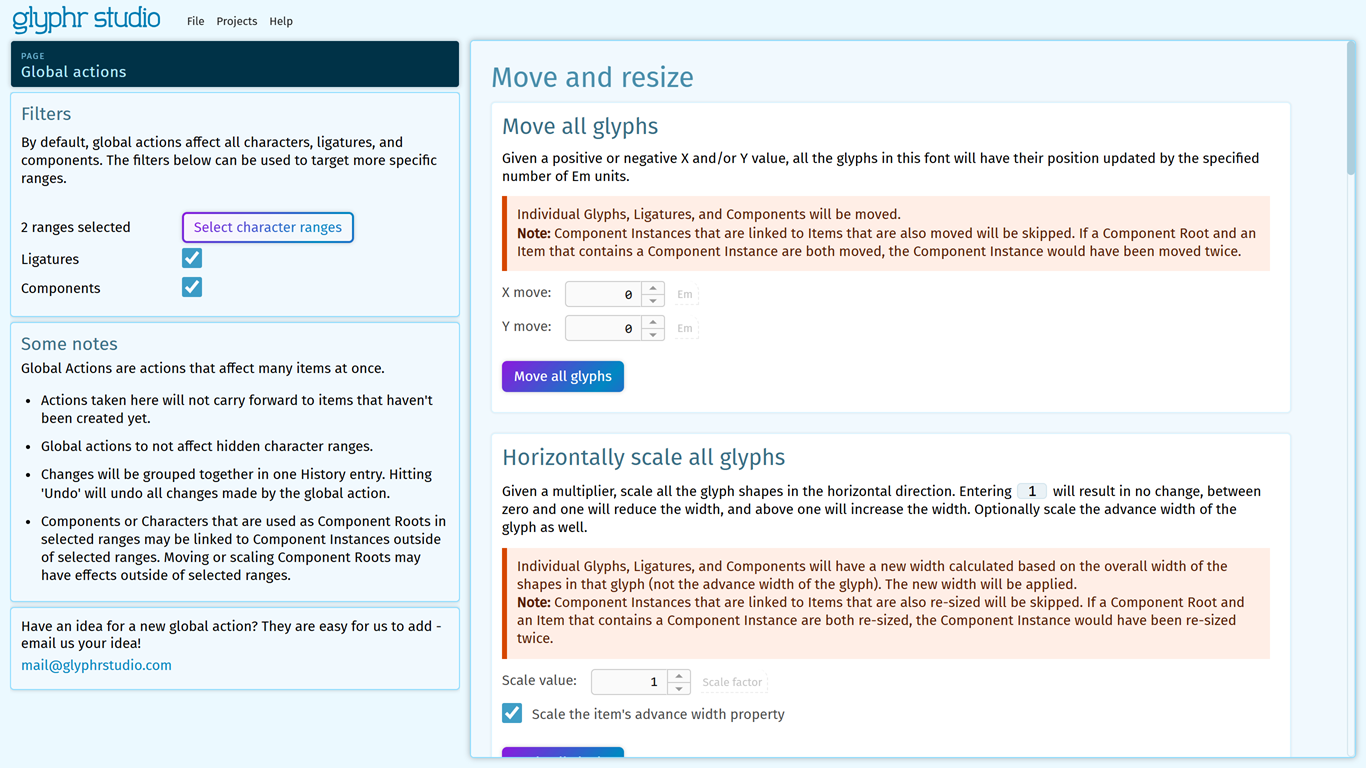Click the Move all glyphs button
This screenshot has height=768, width=1366.
[563, 376]
